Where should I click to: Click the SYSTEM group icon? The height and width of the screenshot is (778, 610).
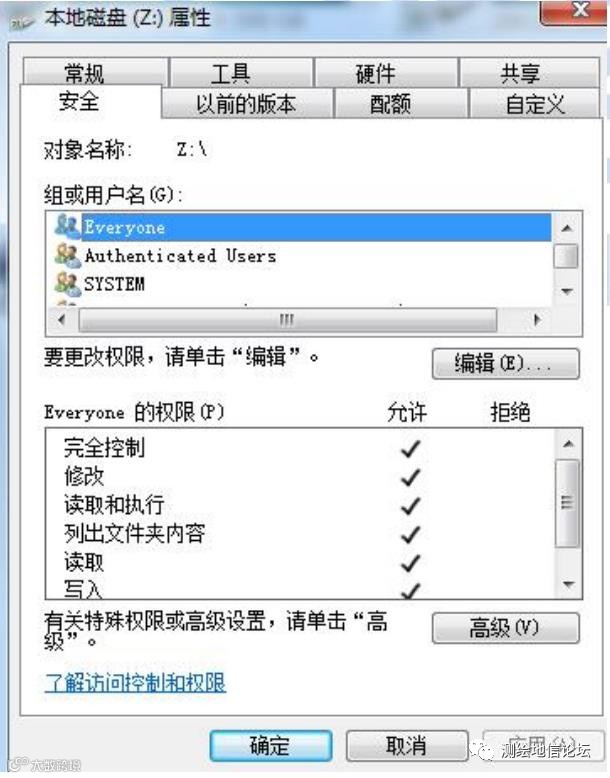[x=67, y=284]
